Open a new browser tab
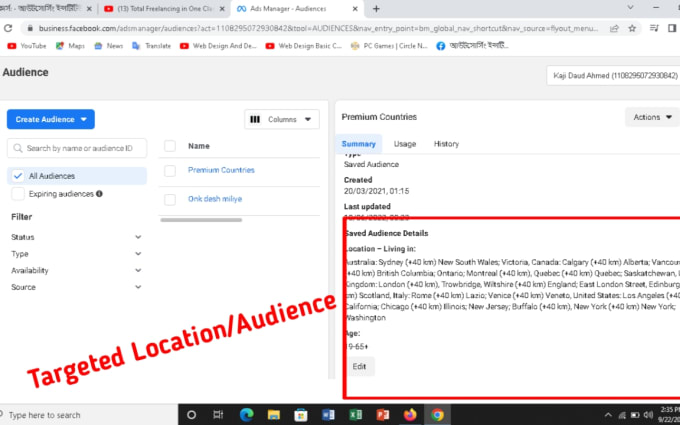This screenshot has width=680, height=425. tap(376, 9)
